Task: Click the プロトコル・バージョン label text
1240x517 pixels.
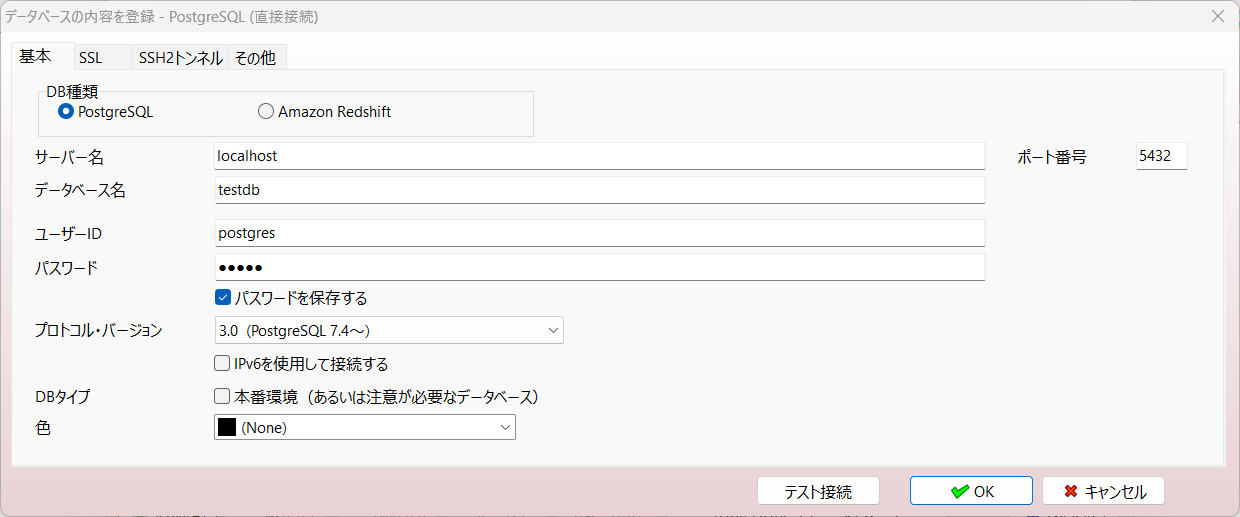Action: click(x=98, y=330)
